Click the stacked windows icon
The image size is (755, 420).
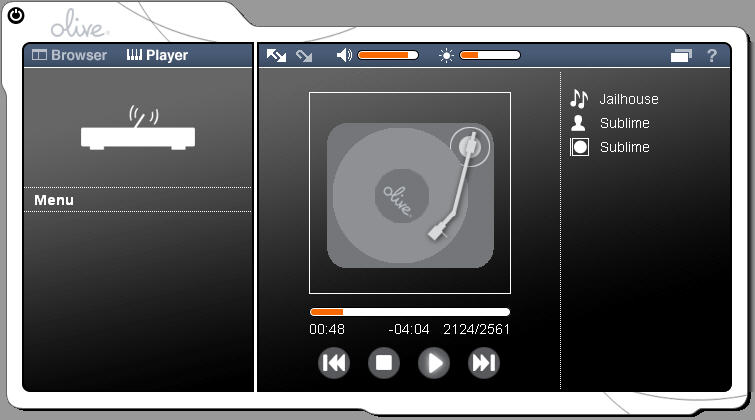[681, 56]
